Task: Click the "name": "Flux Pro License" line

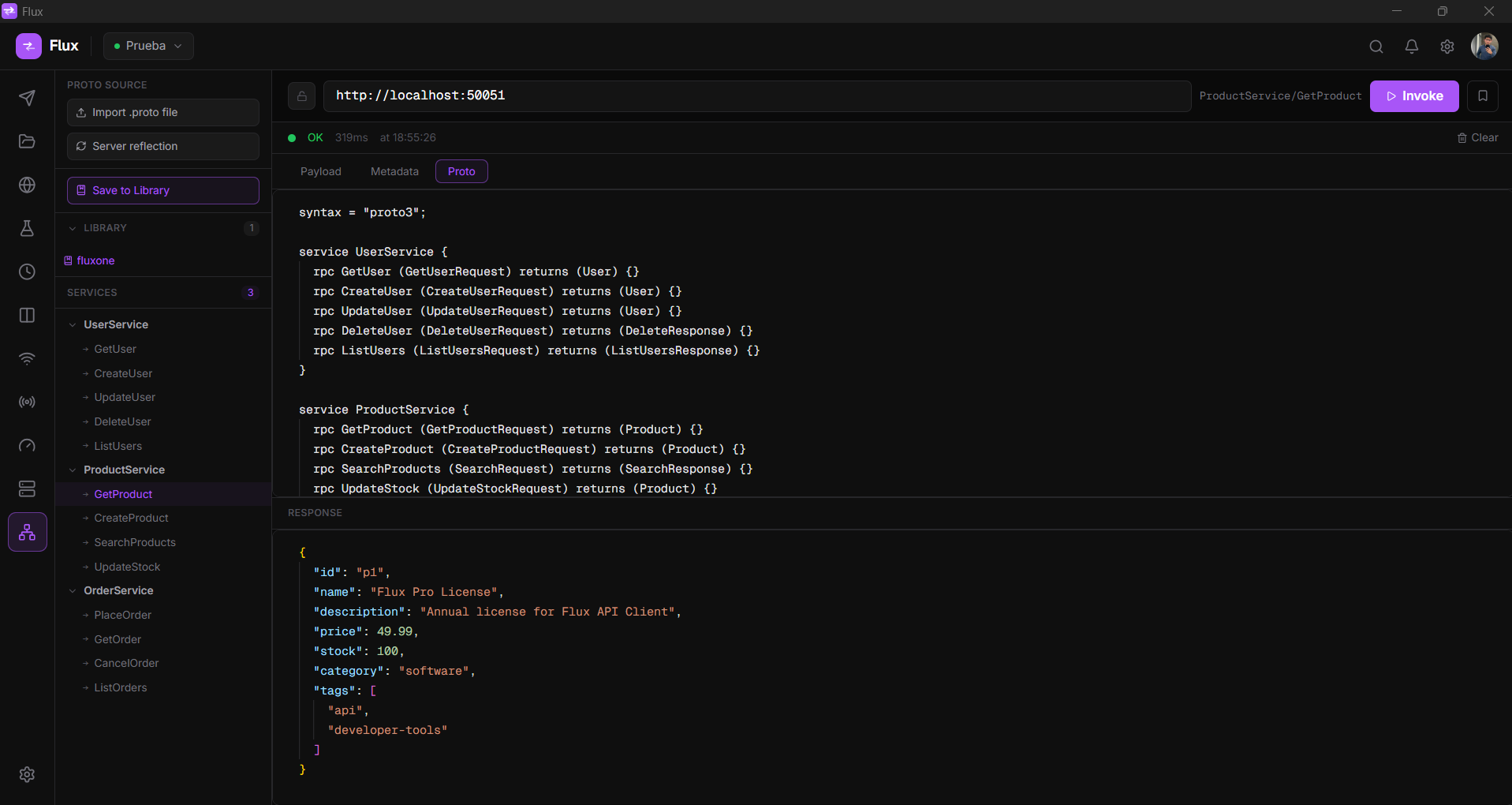Action: click(409, 592)
